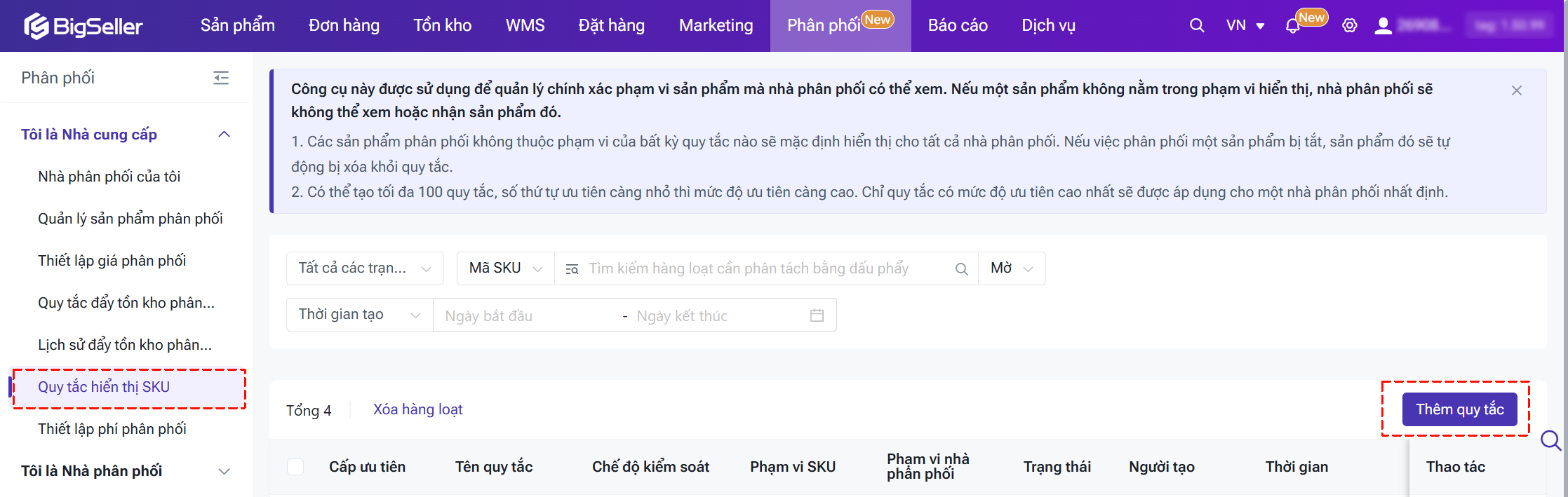
Task: Click the BigSeller logo
Action: click(x=83, y=26)
